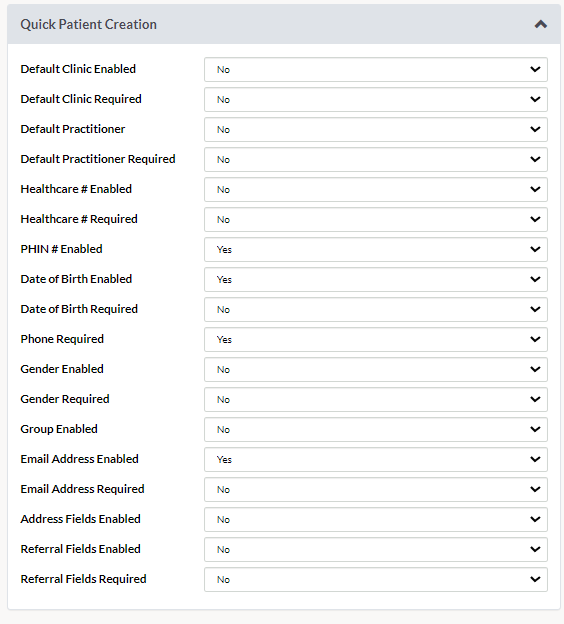Open the Email Address Required dropdown

[376, 489]
